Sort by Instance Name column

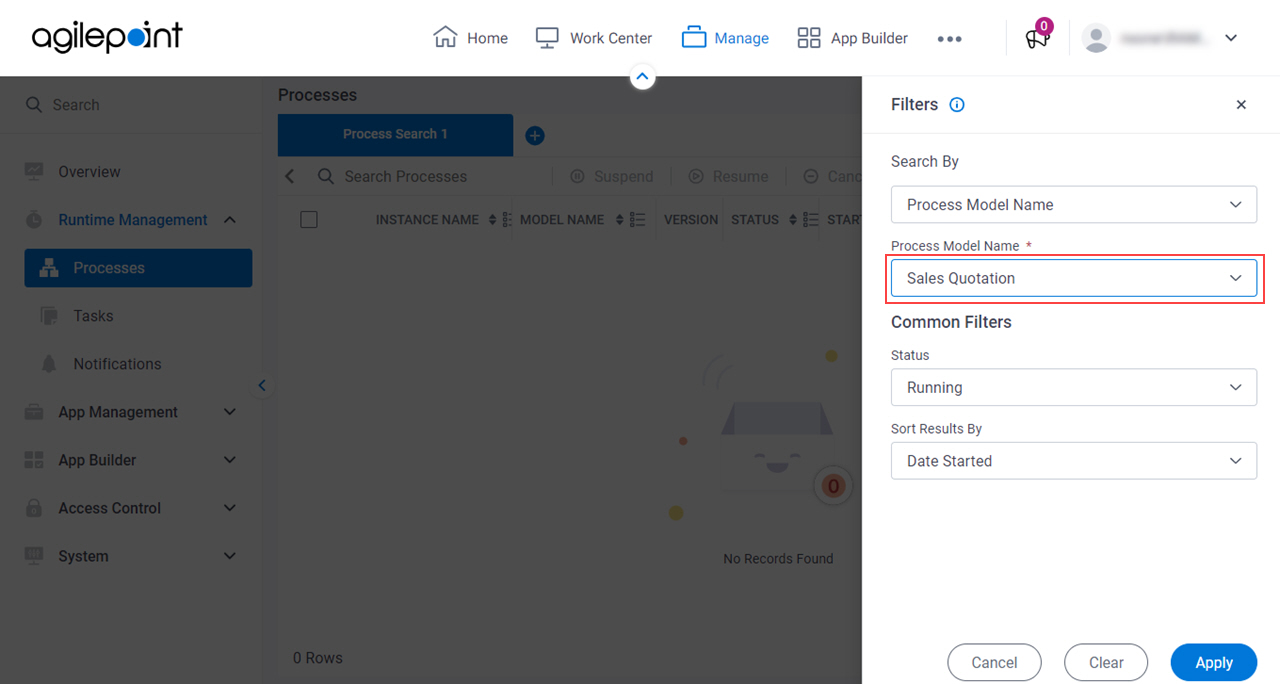[491, 220]
